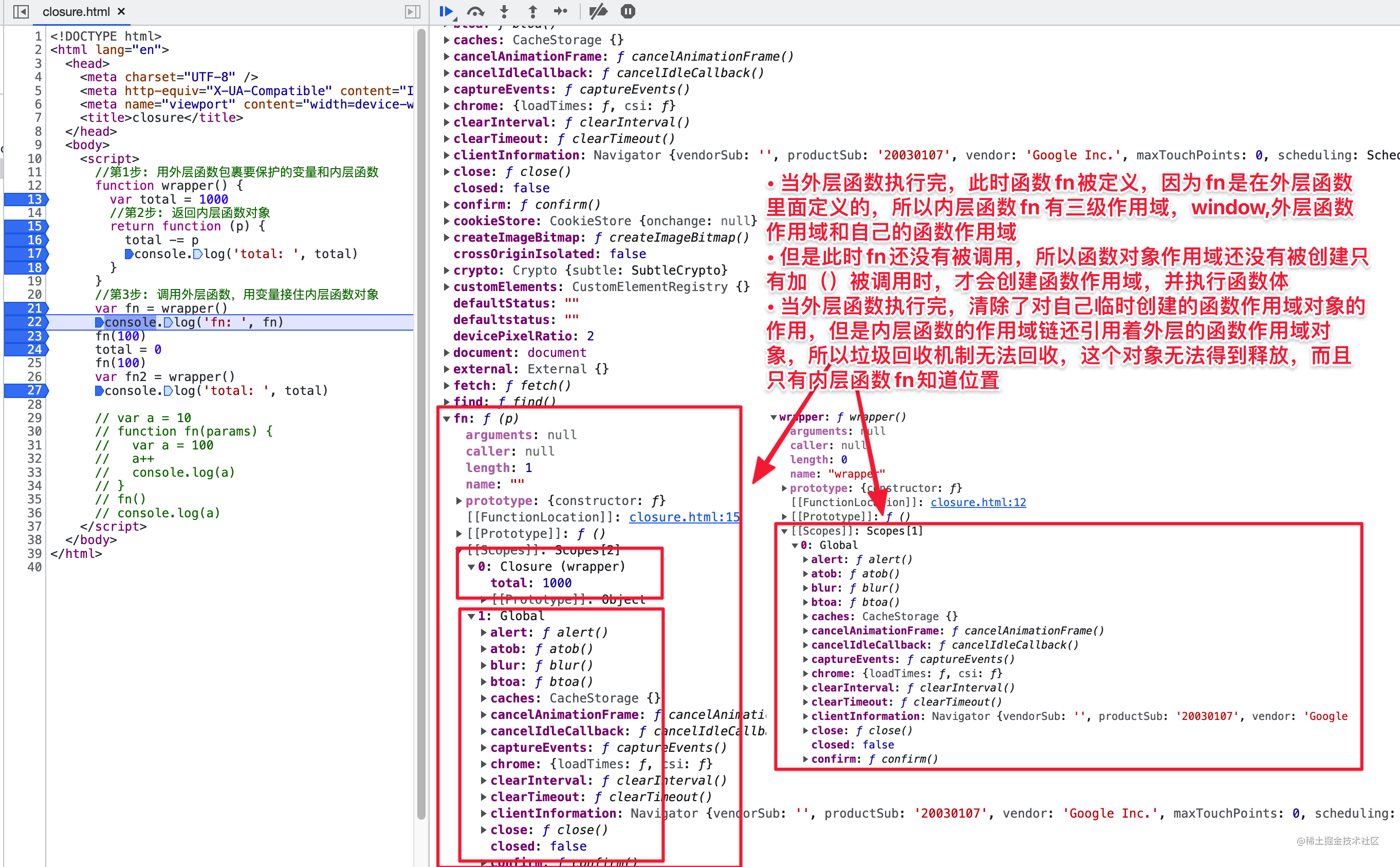Click the Step over function icon
Screen dimensions: 1400x867
coord(475,11)
